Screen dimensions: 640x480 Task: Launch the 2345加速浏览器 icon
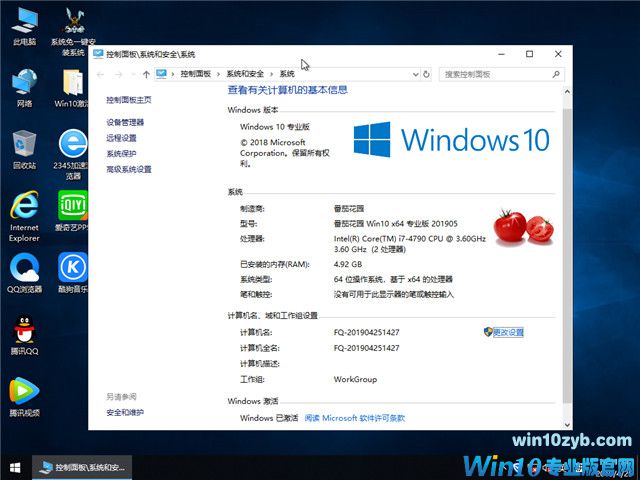pos(72,154)
